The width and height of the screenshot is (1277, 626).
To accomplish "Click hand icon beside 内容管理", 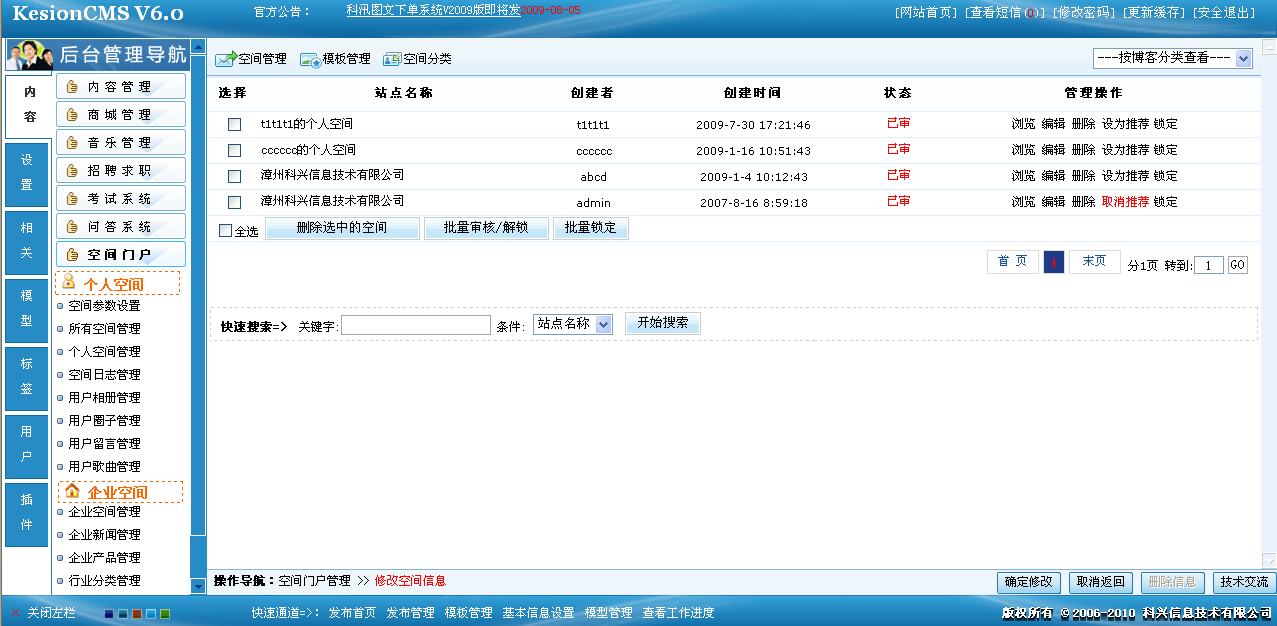I will [x=72, y=87].
